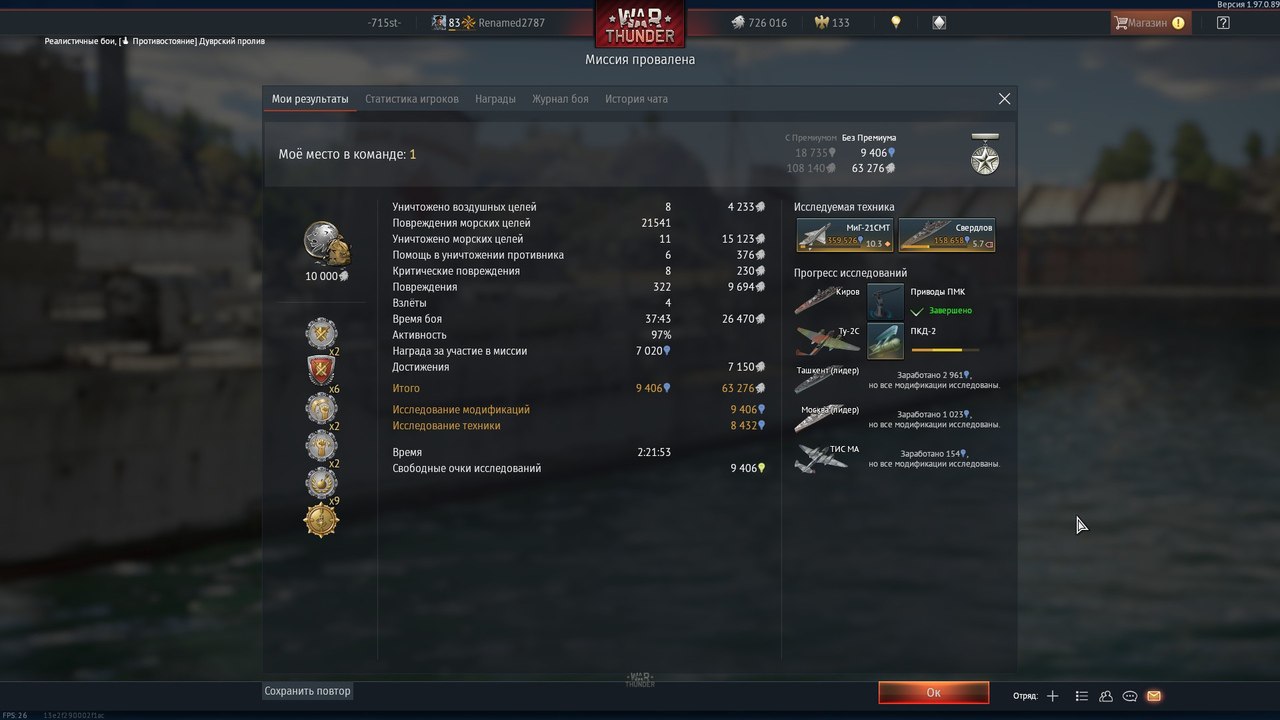Screen dimensions: 1280x720
Task: Click the Приводы ПМК modification thumbnail
Action: tap(885, 301)
